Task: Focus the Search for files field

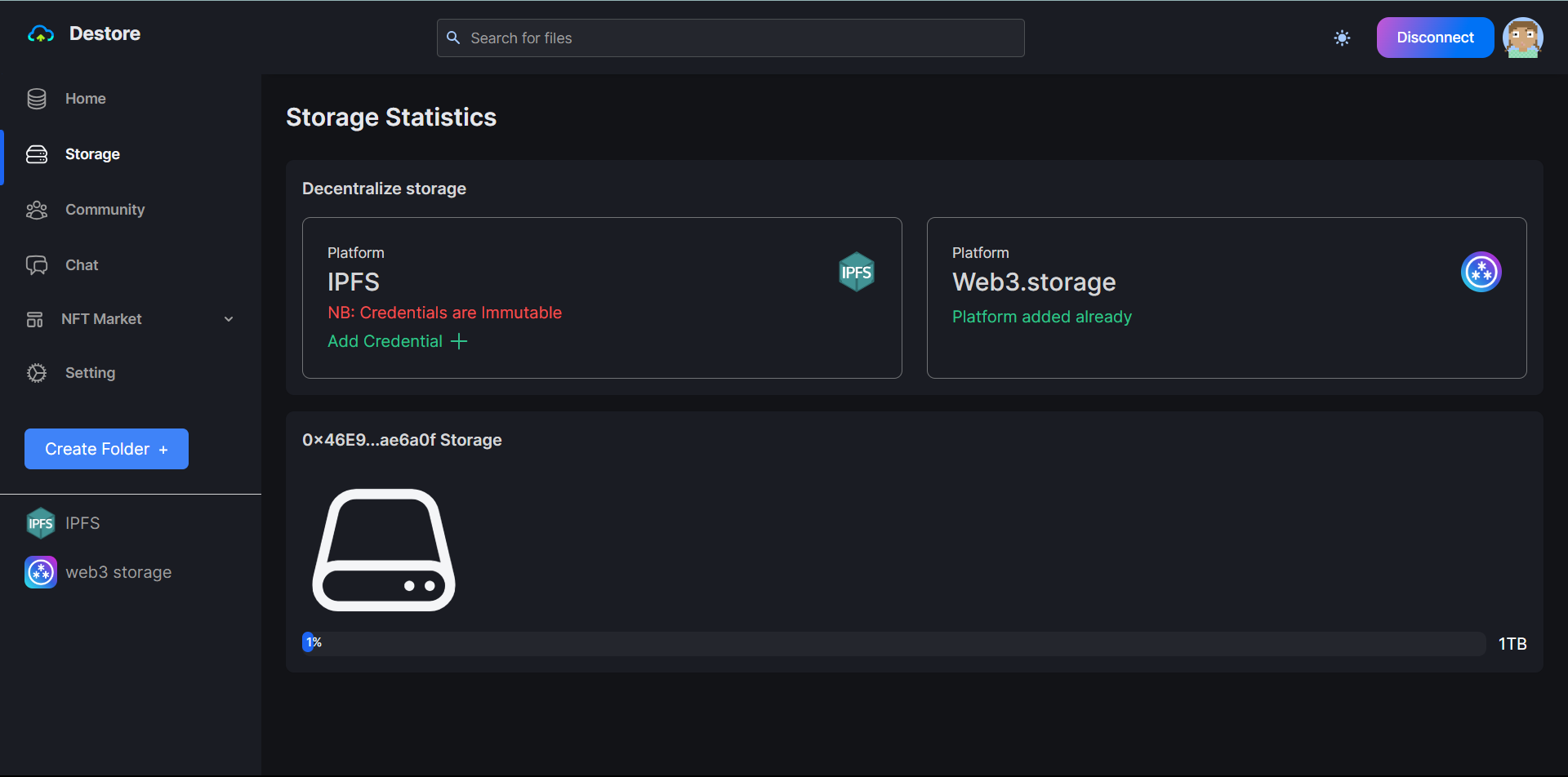Action: (730, 38)
